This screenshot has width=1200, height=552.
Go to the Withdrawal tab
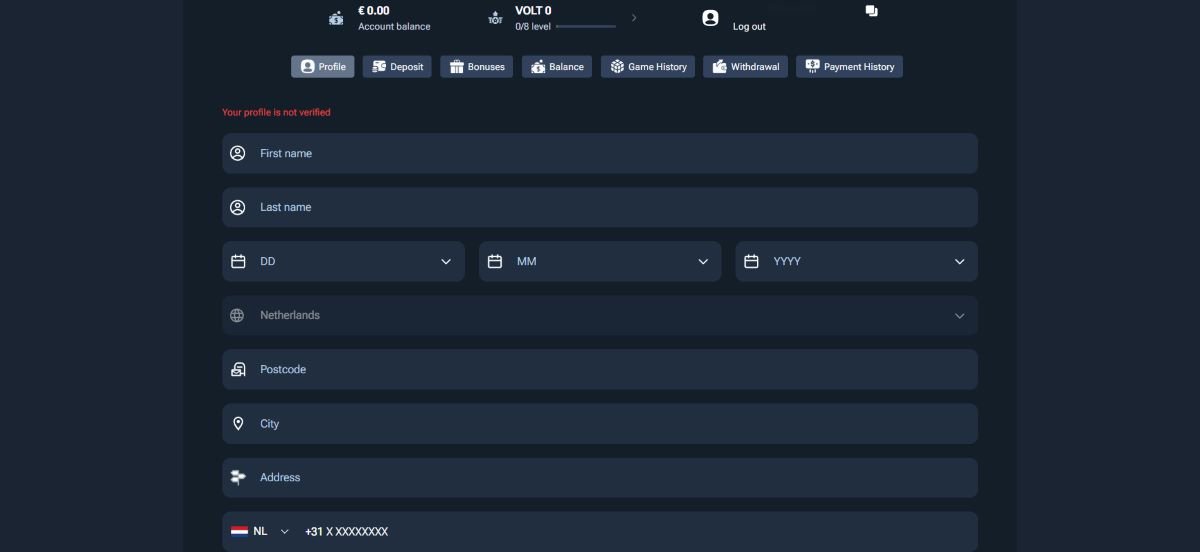[745, 67]
